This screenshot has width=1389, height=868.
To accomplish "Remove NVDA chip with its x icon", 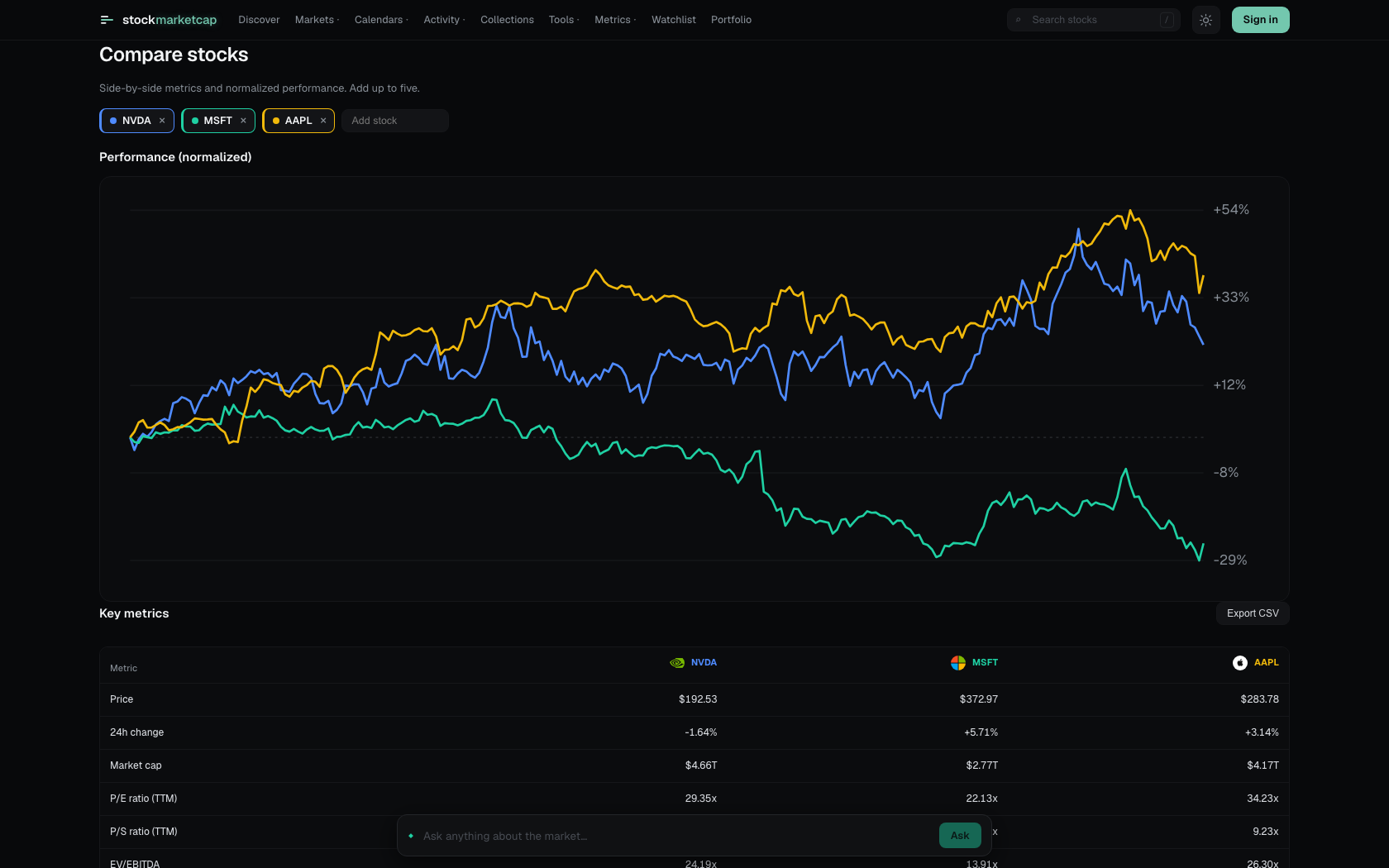I will 162,121.
